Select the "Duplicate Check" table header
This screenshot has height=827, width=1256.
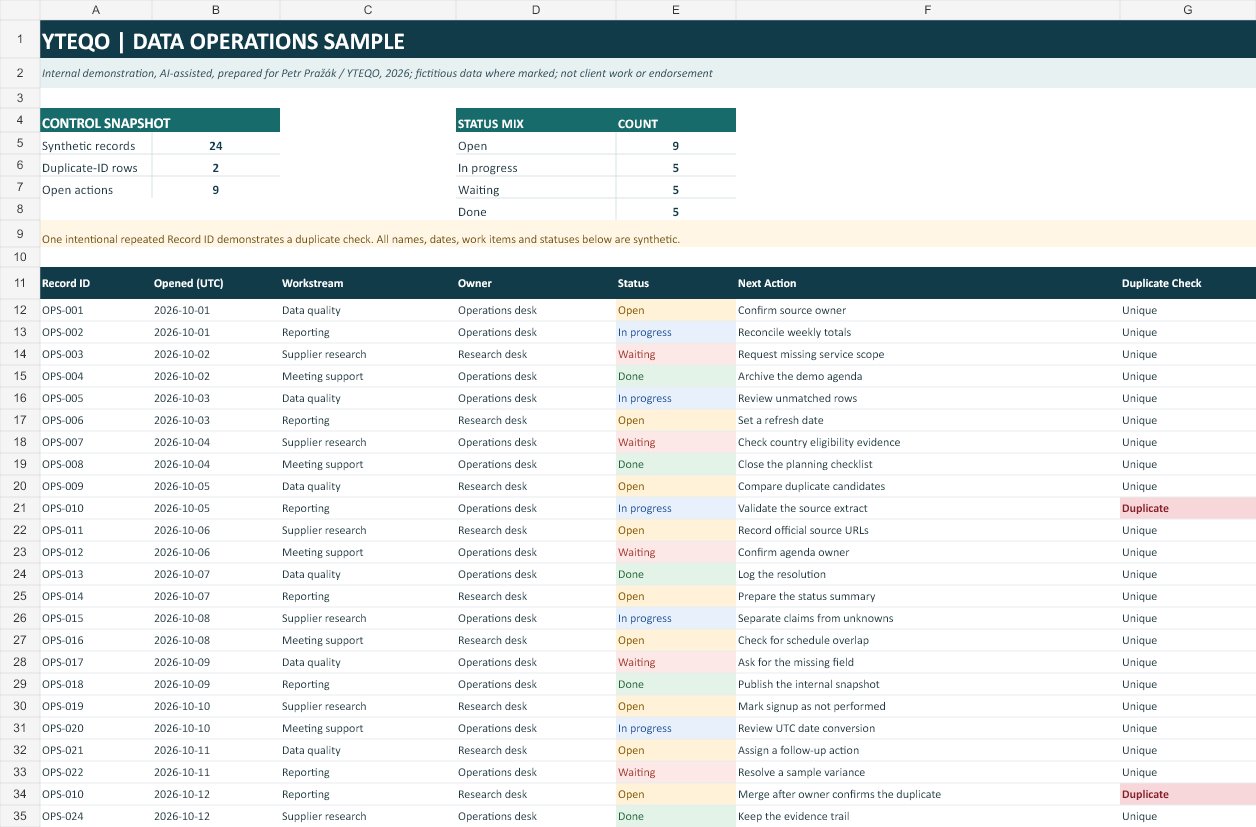pos(1188,283)
